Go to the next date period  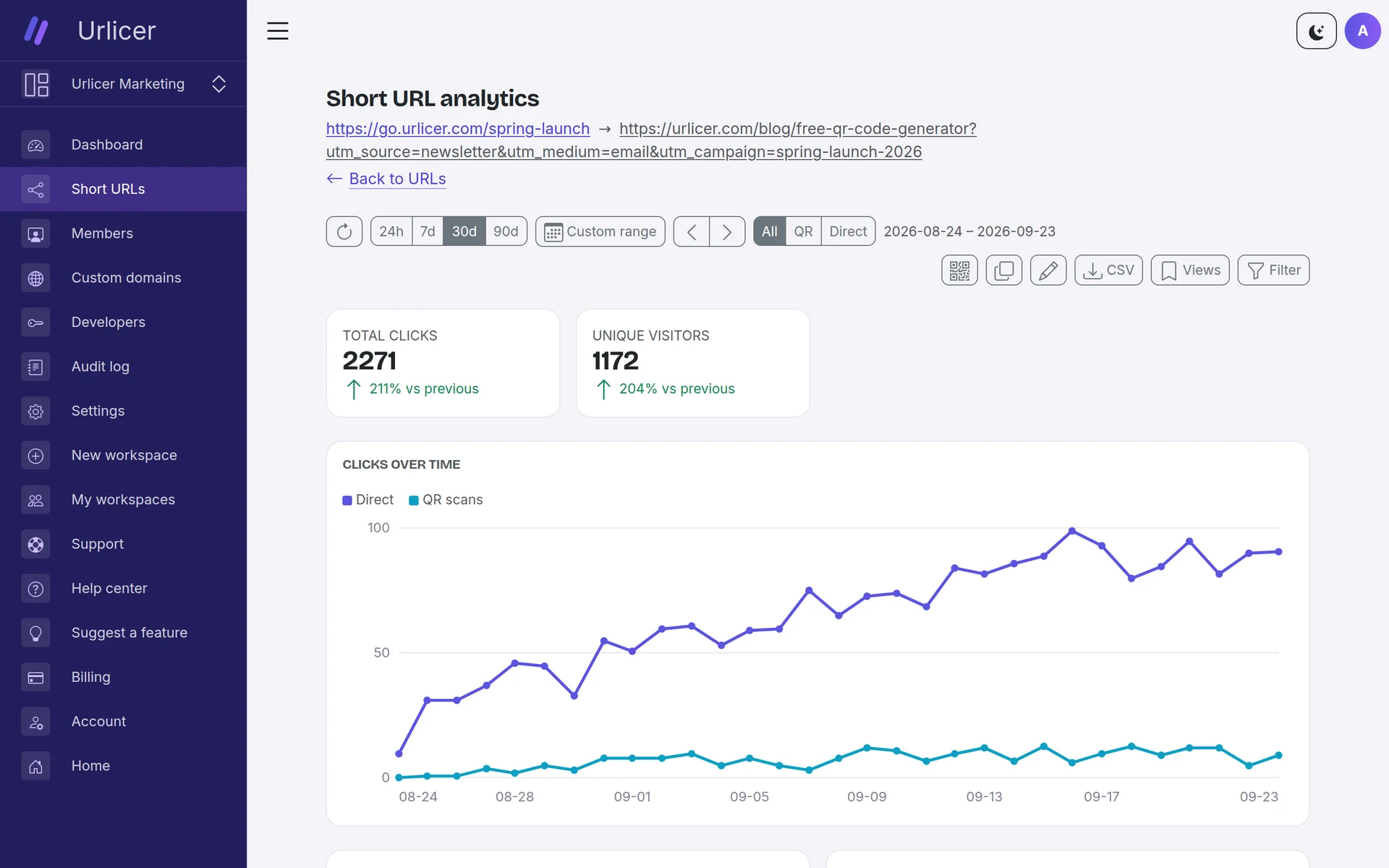727,231
